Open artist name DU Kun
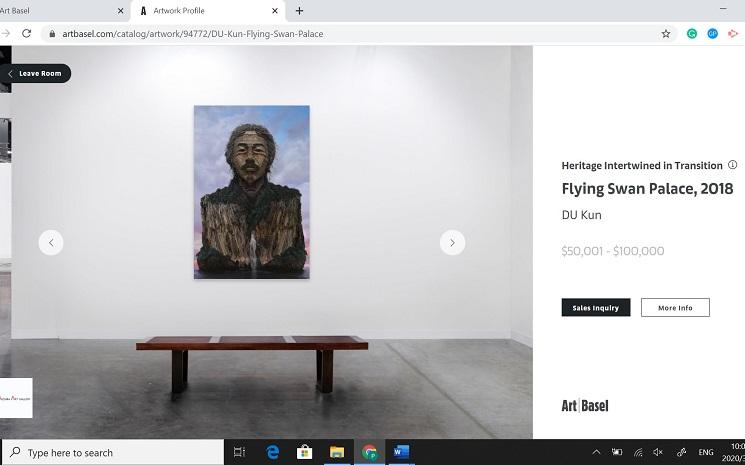Viewport: 745px width, 465px height. coord(582,215)
